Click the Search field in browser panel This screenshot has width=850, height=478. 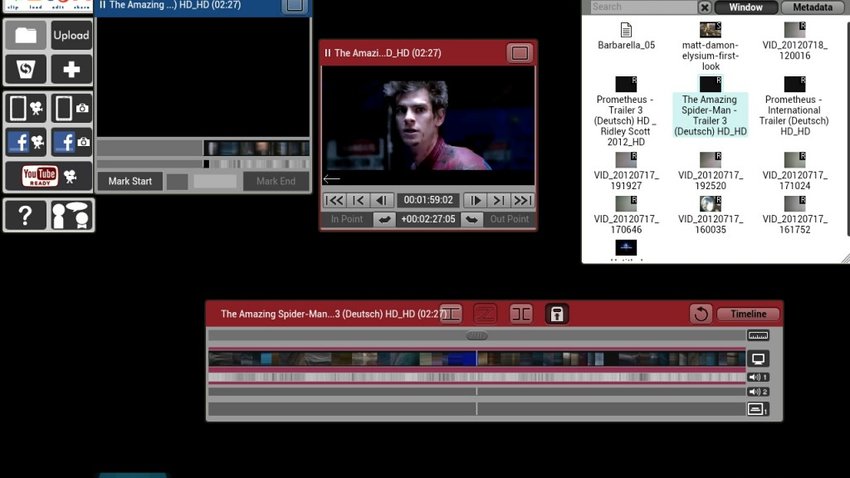pos(643,7)
